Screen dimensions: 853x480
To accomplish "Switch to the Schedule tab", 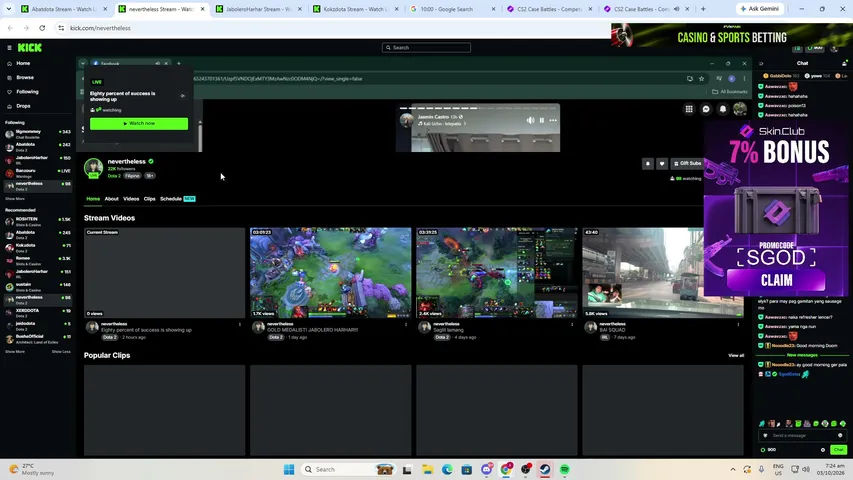I will [171, 199].
